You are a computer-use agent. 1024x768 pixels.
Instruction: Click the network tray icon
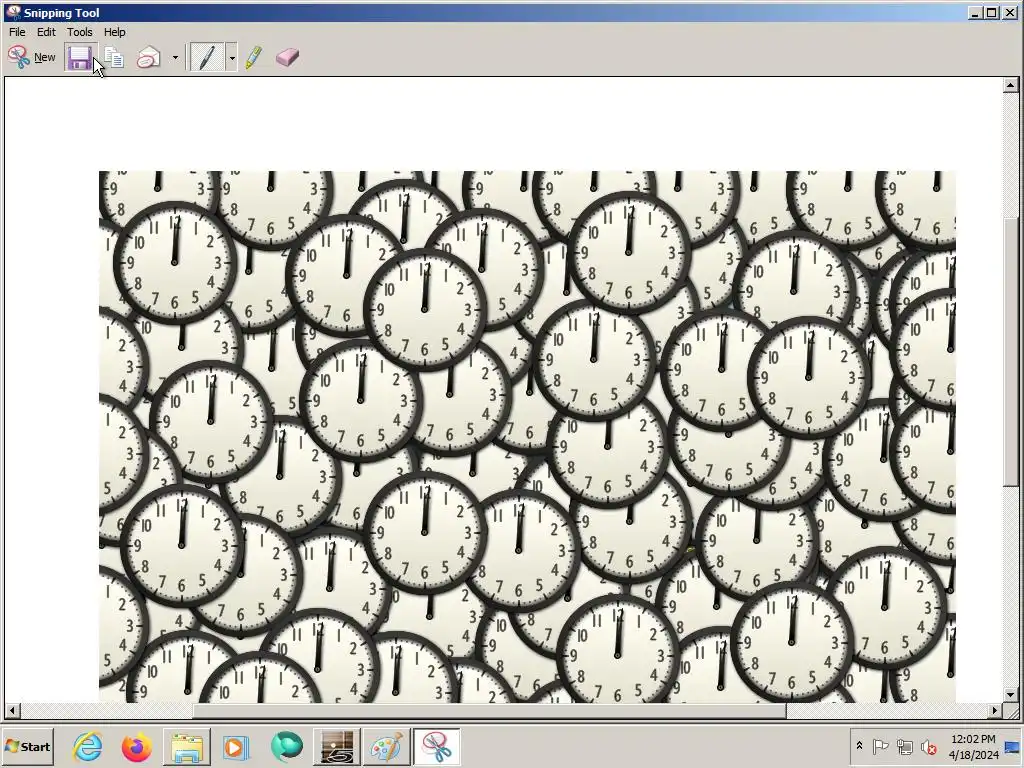click(904, 746)
